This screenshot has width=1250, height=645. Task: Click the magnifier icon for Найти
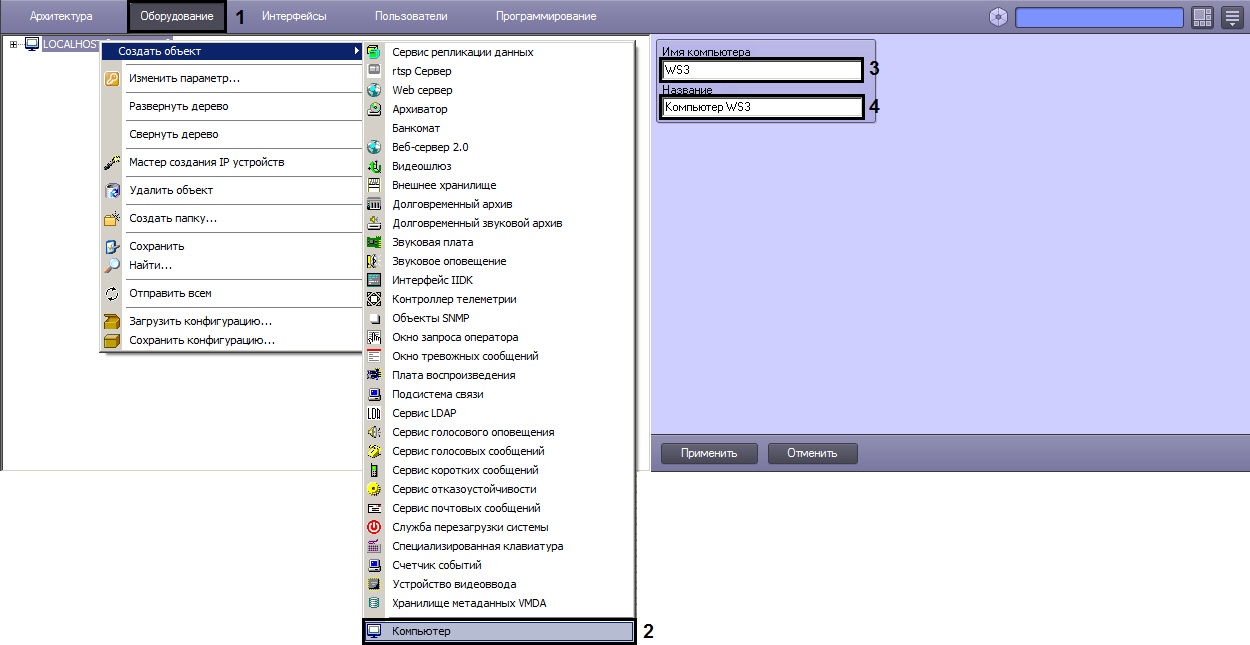coord(112,265)
